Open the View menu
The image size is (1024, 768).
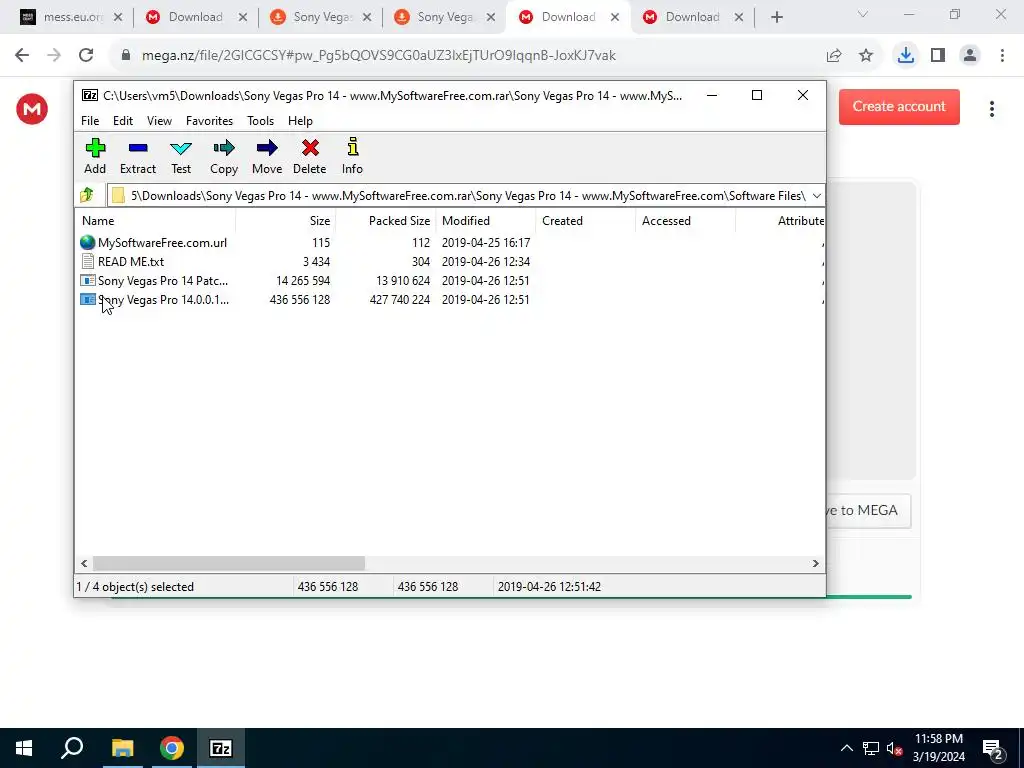point(159,121)
